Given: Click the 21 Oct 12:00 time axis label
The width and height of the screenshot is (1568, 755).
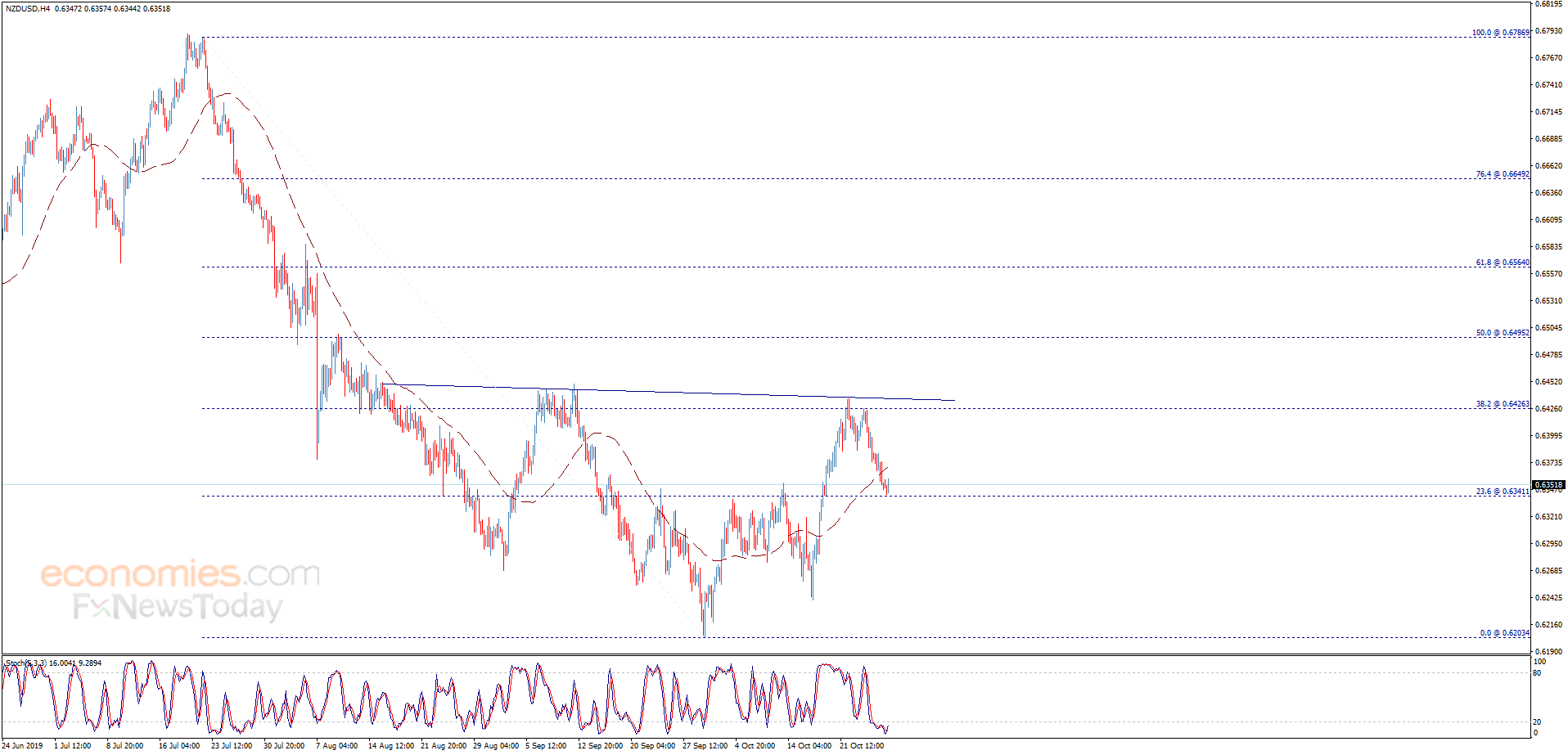Looking at the screenshot, I should click(x=862, y=745).
